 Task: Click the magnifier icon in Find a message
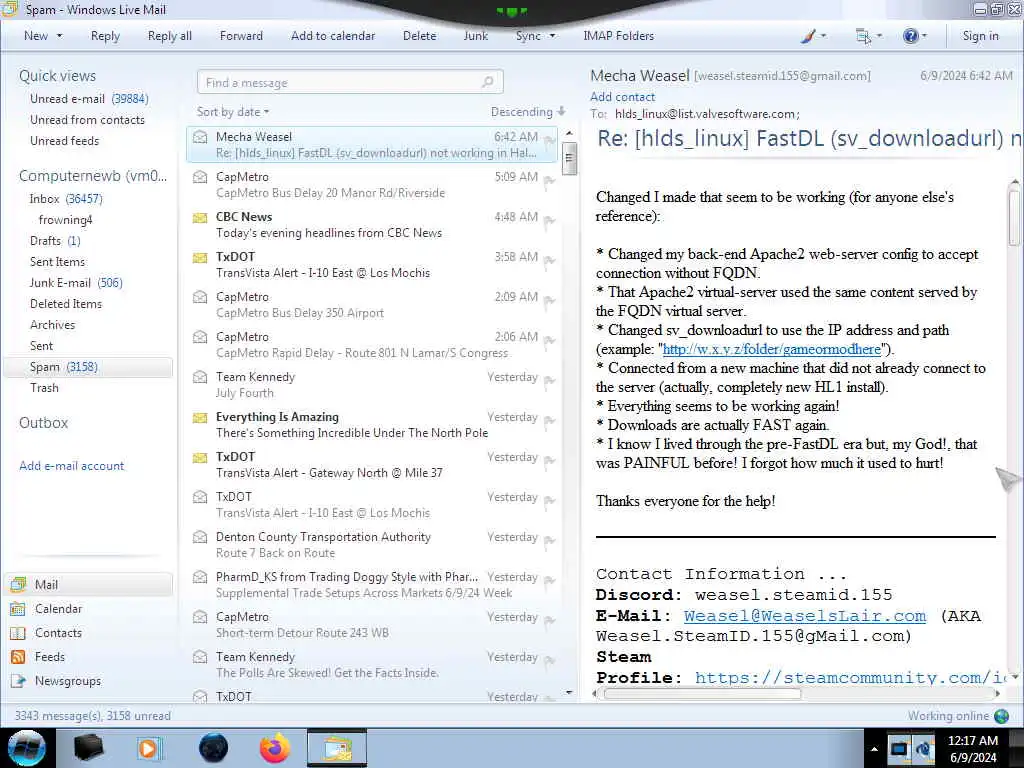(487, 82)
